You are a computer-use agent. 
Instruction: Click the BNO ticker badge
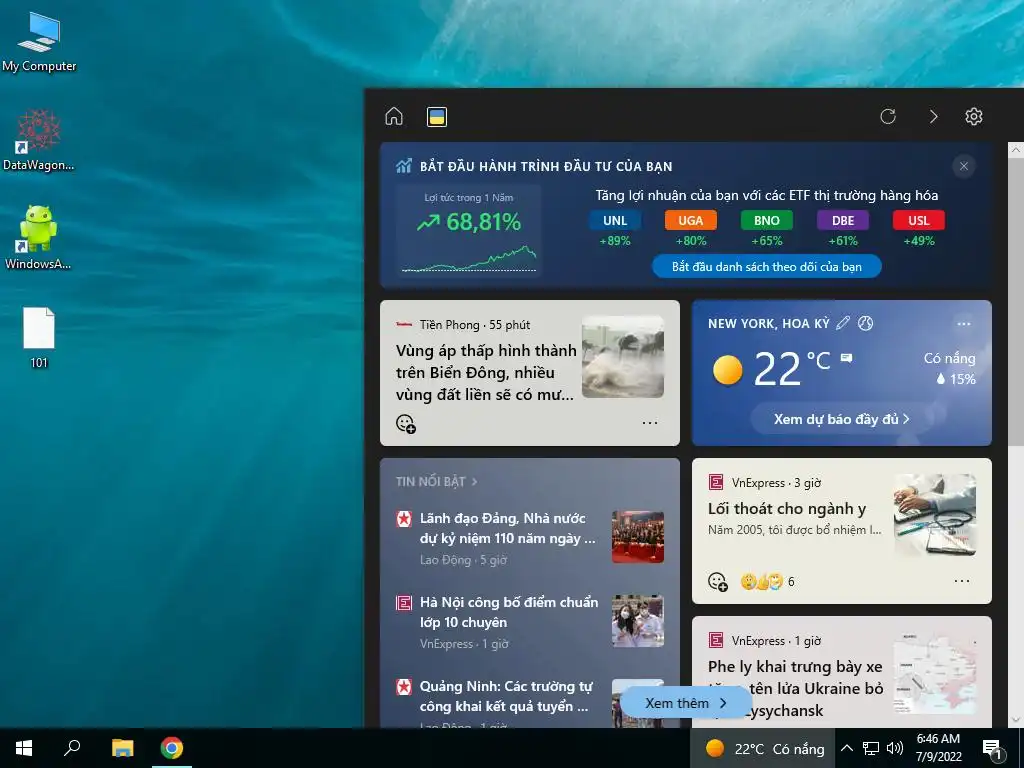tap(767, 220)
